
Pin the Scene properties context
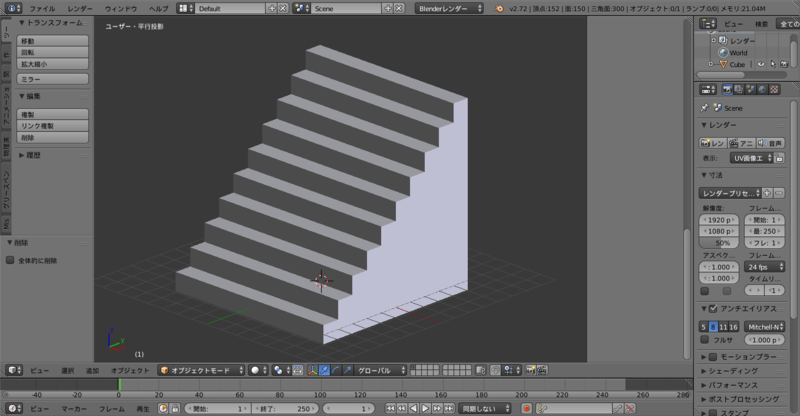(705, 108)
